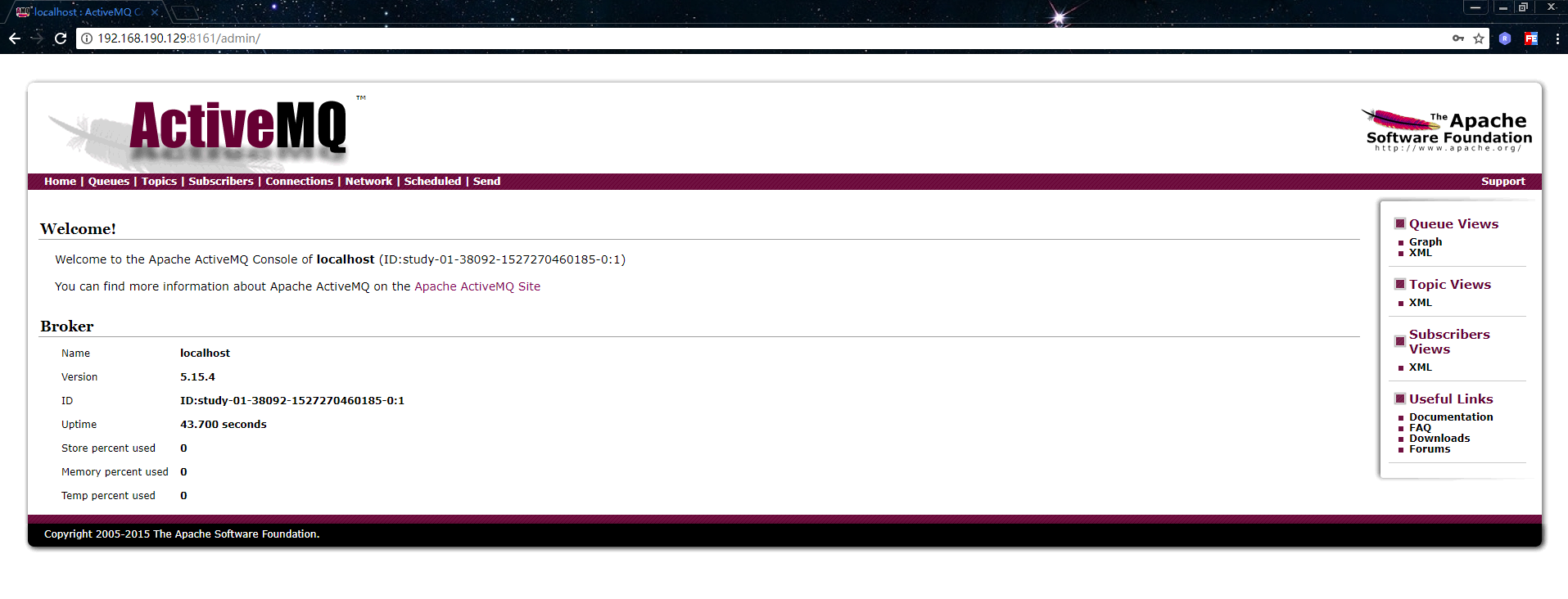
Task: Open the Queue Views XML link
Action: click(x=1421, y=253)
